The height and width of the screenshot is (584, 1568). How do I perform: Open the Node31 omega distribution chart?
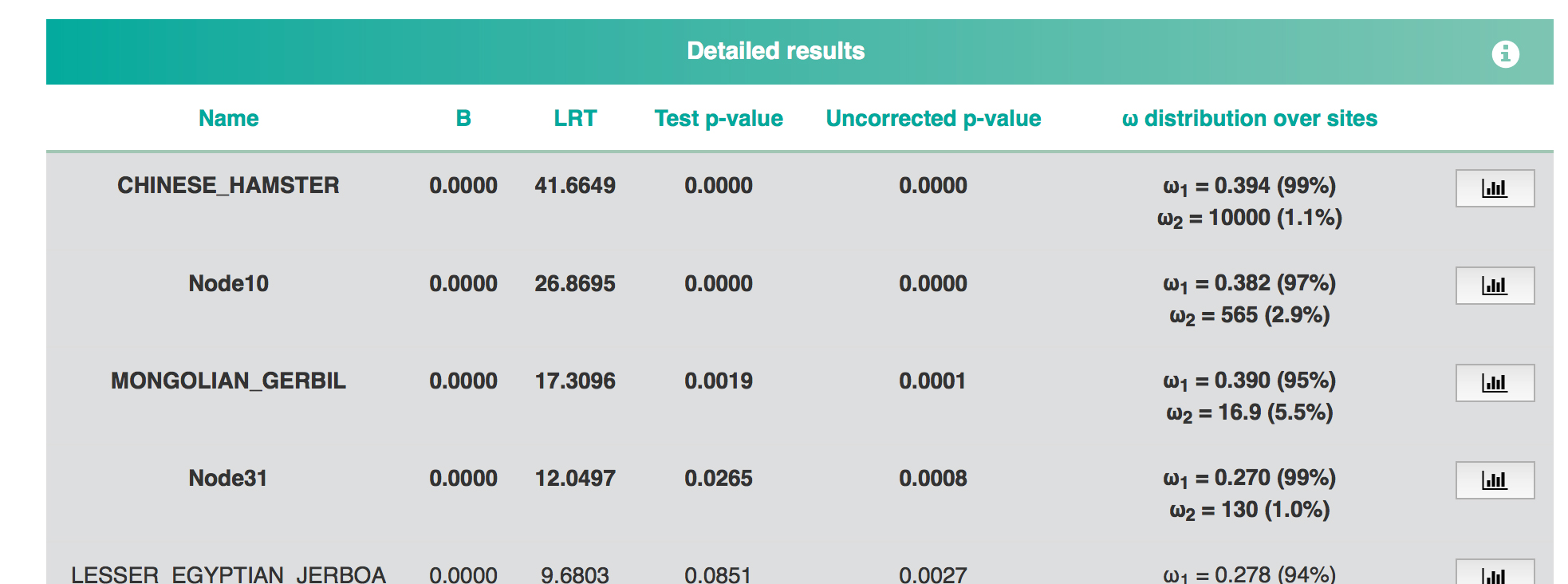point(1495,480)
